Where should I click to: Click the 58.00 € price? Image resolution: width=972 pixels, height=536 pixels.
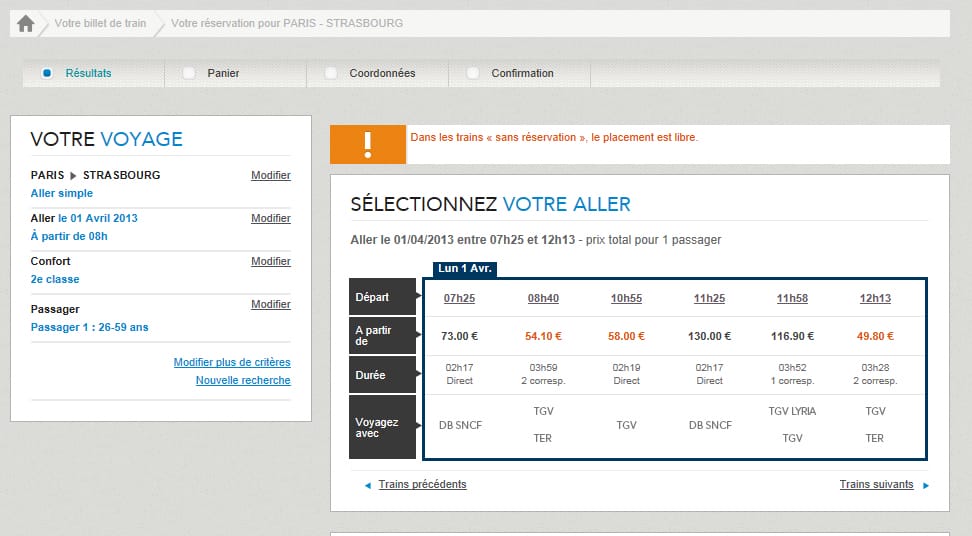626,336
